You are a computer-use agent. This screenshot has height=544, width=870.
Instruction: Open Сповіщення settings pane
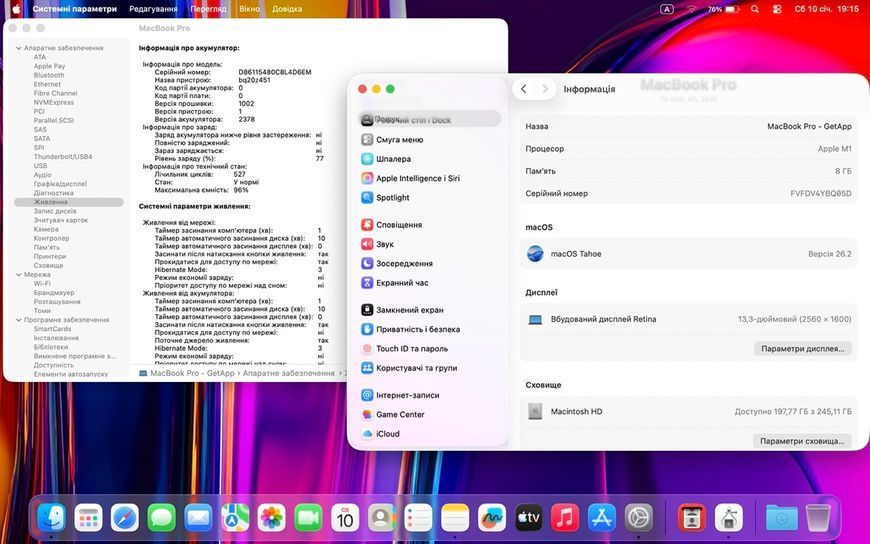[x=431, y=225]
